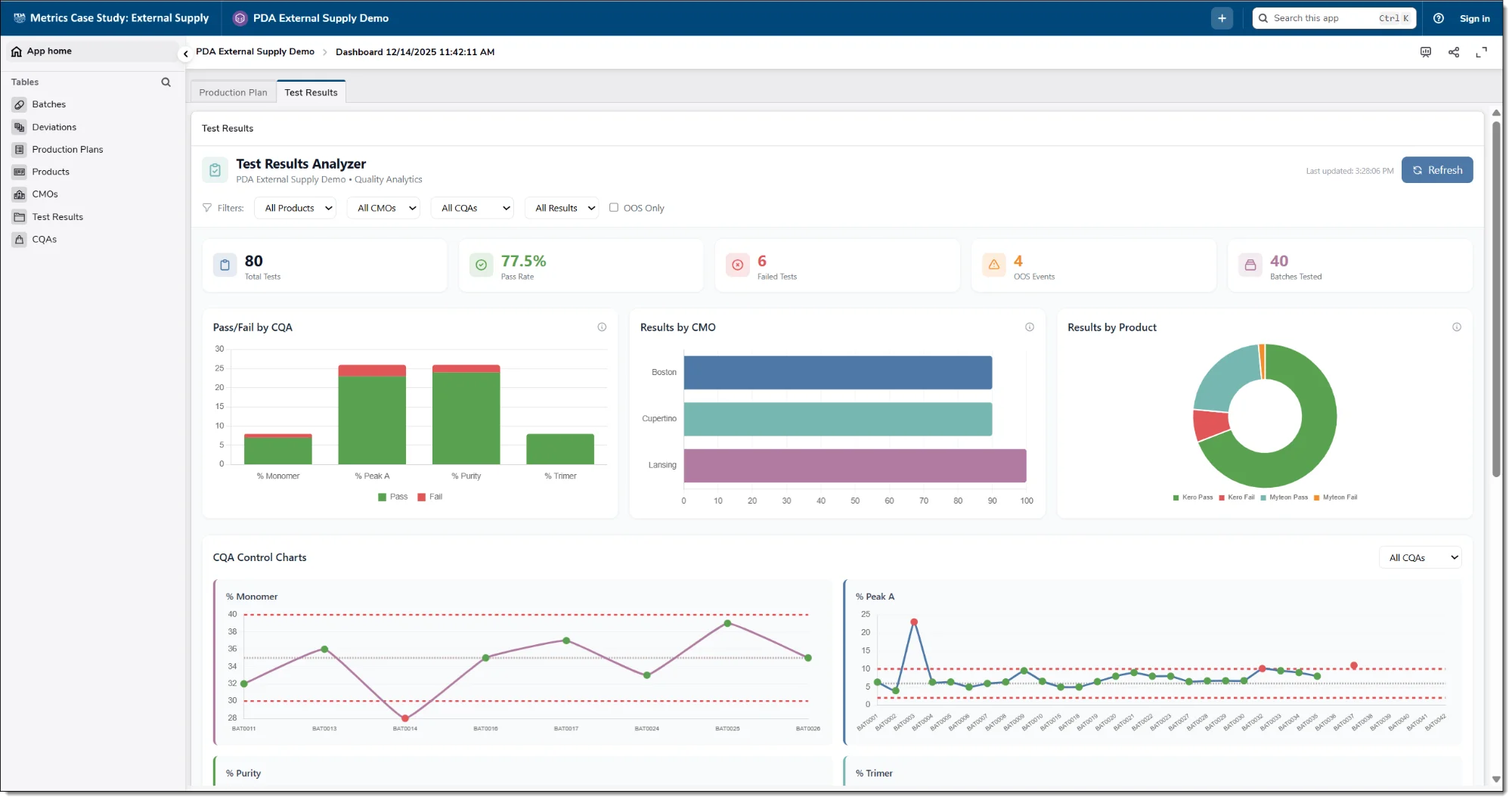
Task: Select the Deviations sidebar icon
Action: click(20, 127)
